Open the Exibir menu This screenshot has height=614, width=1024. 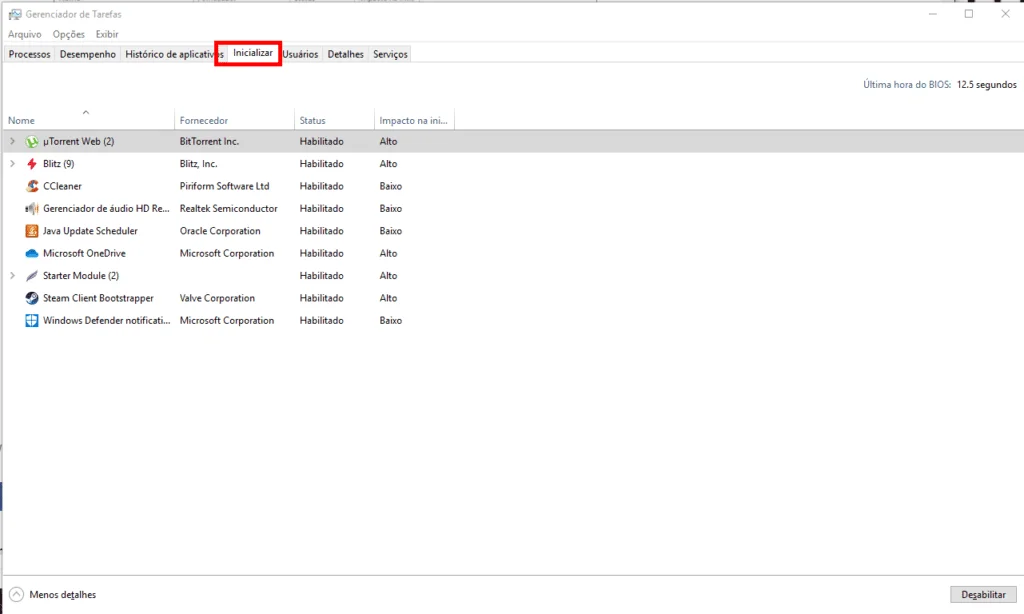(107, 34)
